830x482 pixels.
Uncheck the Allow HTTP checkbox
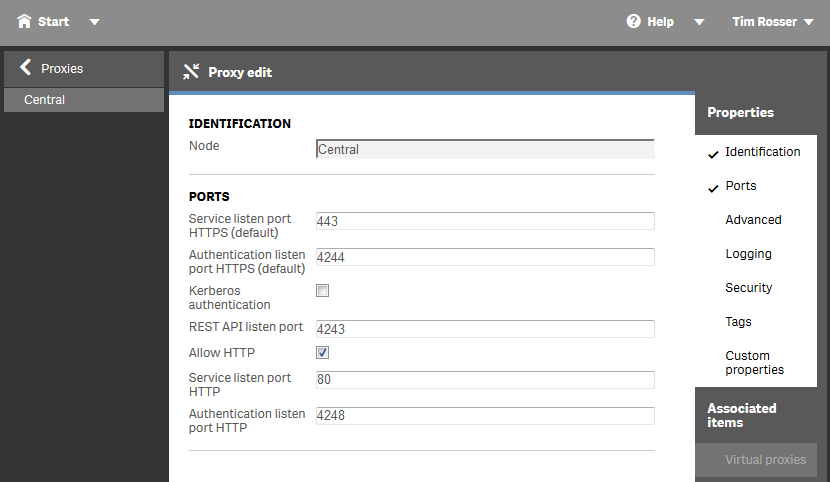322,352
